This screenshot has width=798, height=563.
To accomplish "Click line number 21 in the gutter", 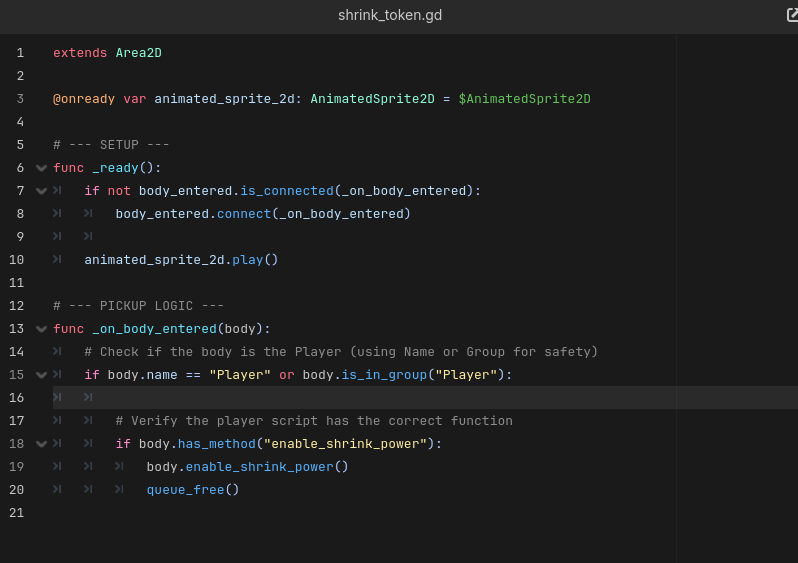I will click(17, 513).
